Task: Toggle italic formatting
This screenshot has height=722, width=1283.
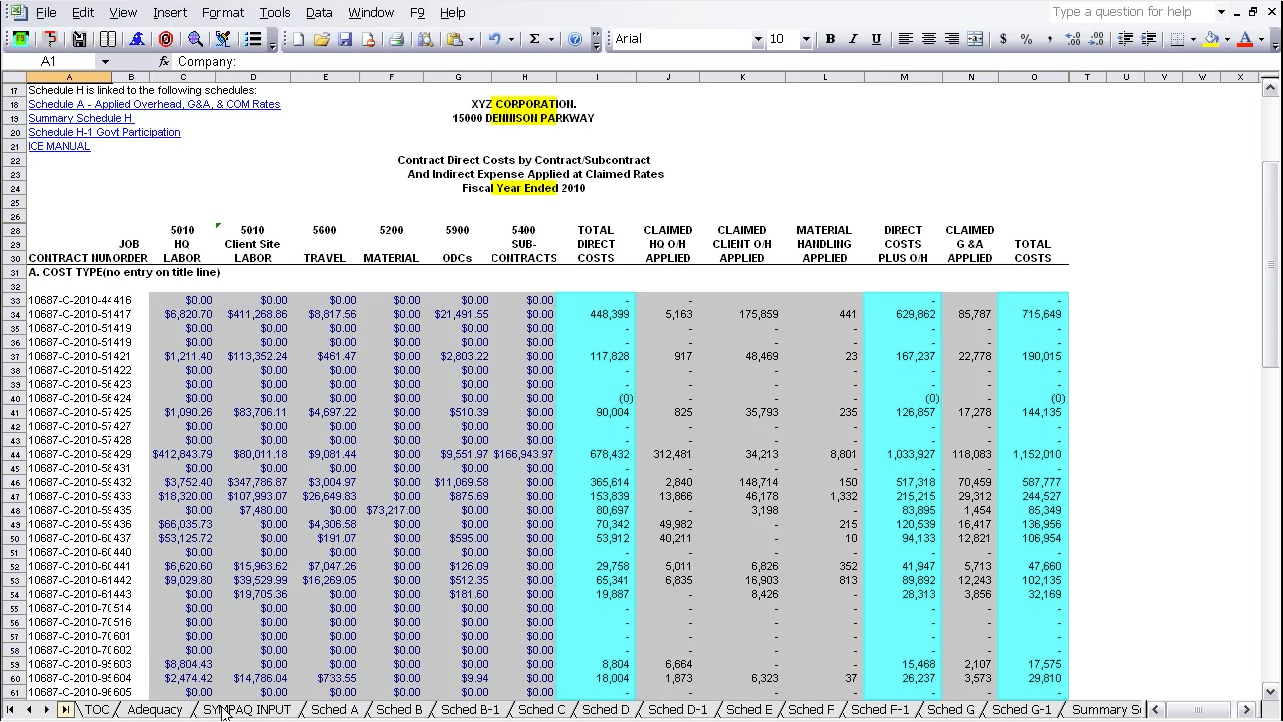Action: point(852,39)
